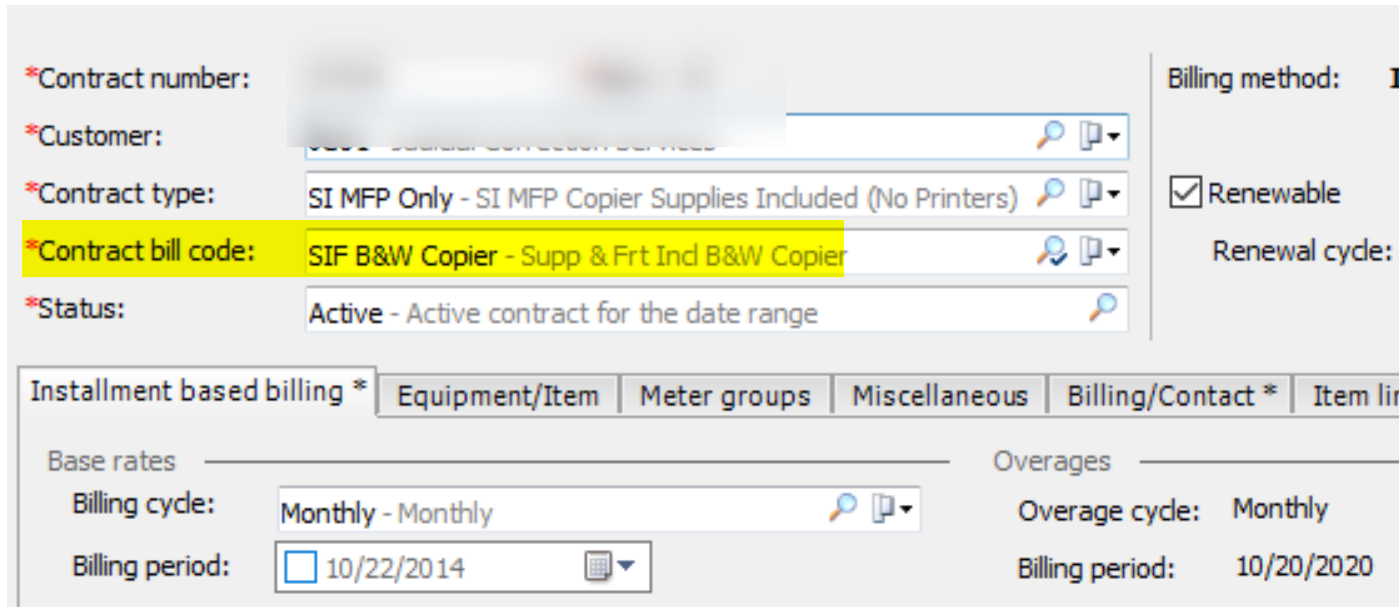Viewport: 1399px width, 611px height.
Task: Expand the Billing cycle flag dropdown
Action: 892,508
